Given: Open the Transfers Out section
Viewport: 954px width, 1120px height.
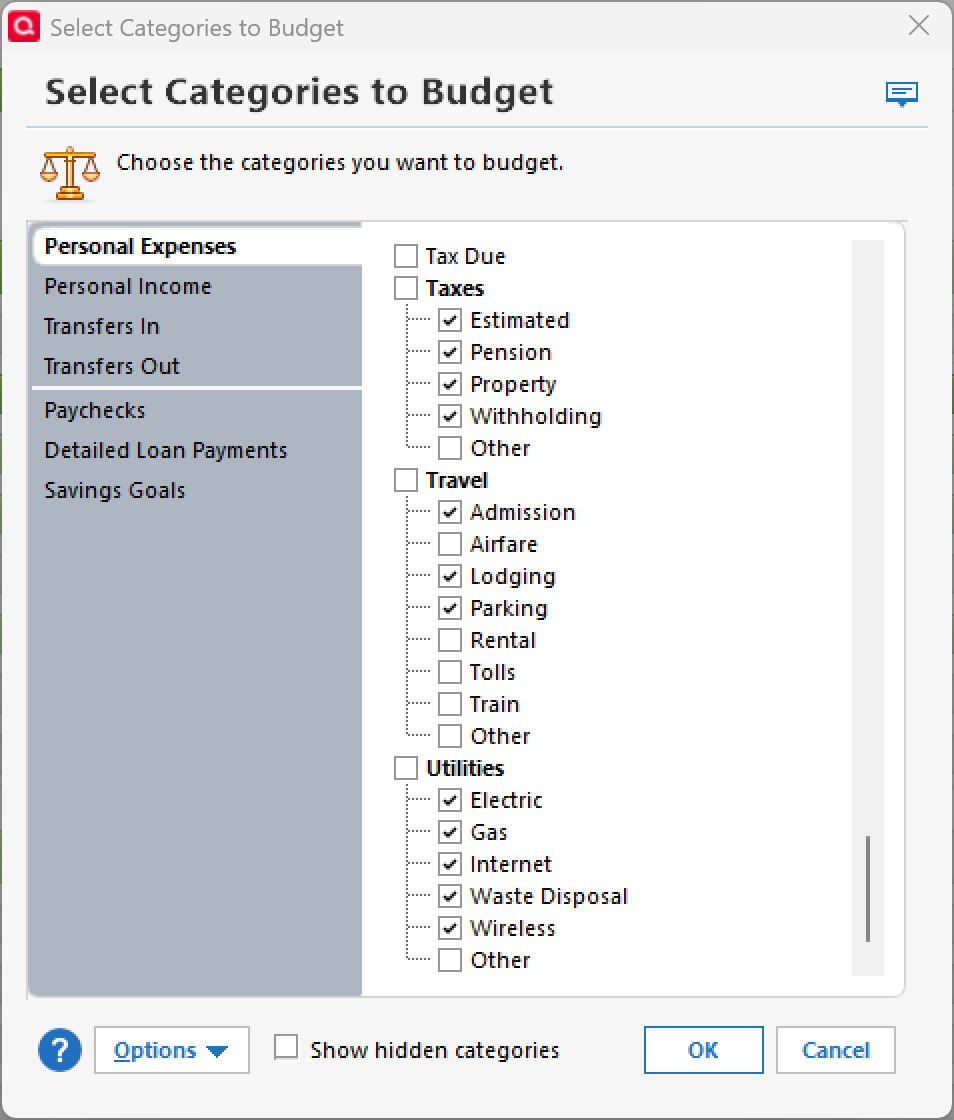Looking at the screenshot, I should coord(112,366).
